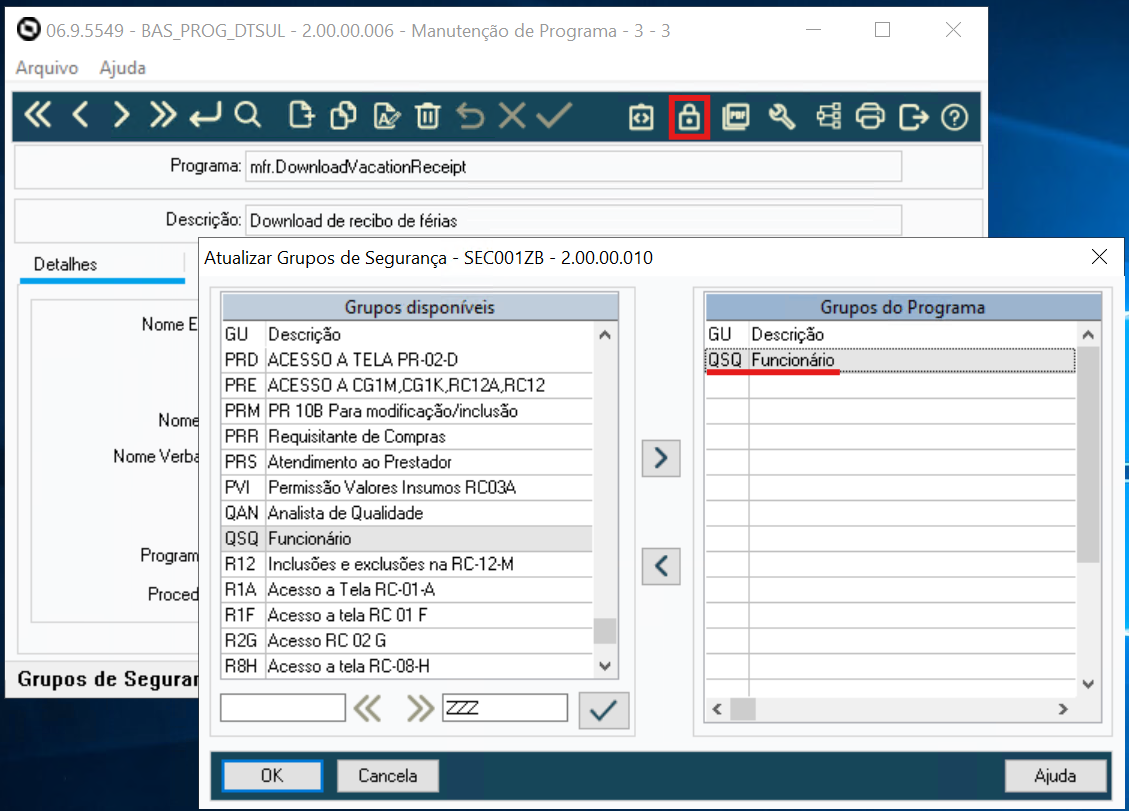
Task: Click scroll-up arrow of Grupos disponíveis list
Action: pos(605,335)
